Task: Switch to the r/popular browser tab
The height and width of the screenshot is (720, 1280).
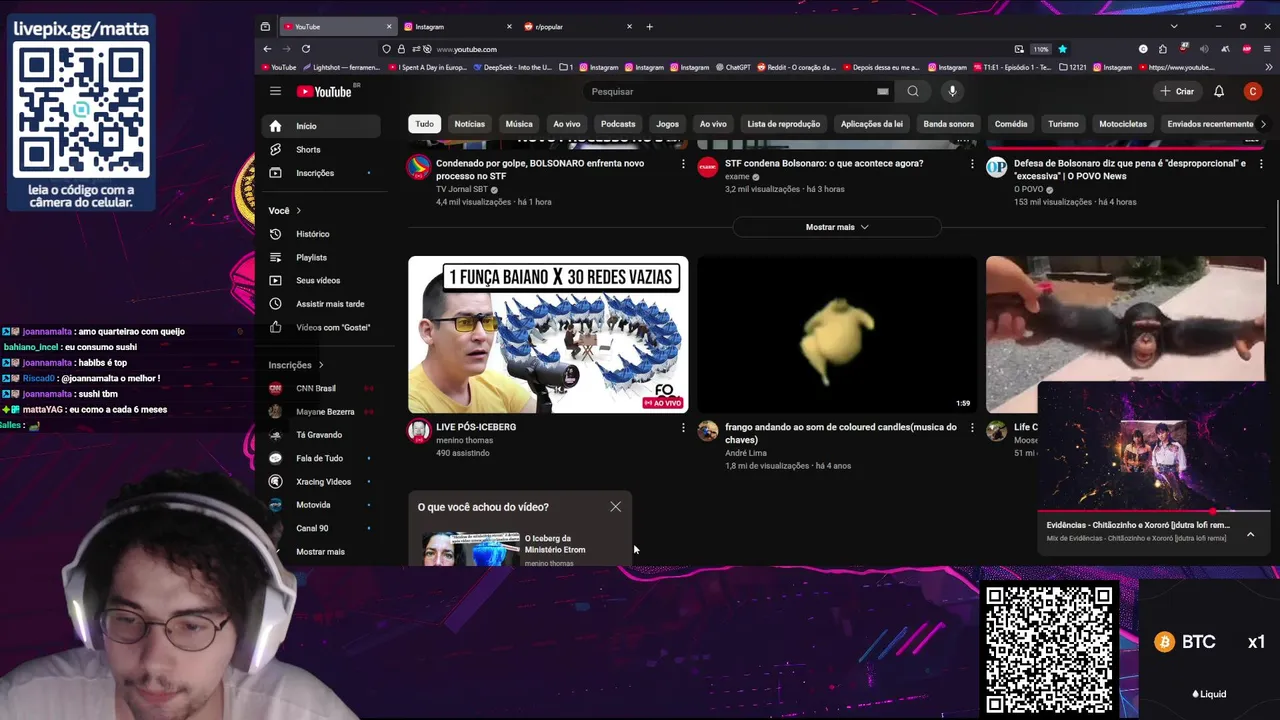Action: [578, 27]
